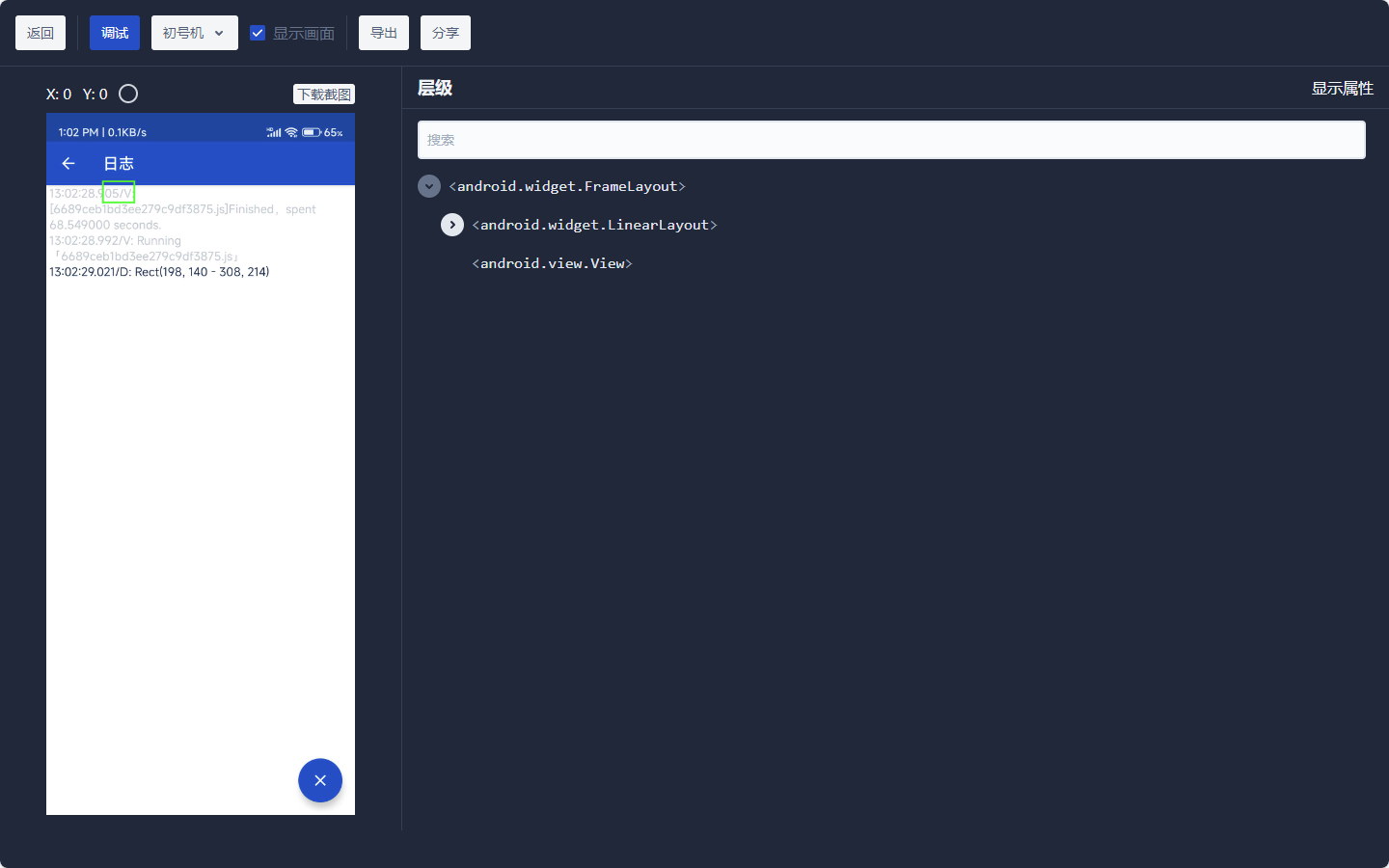Click the Wi-Fi icon in phone status bar
This screenshot has height=868, width=1389.
pos(291,132)
